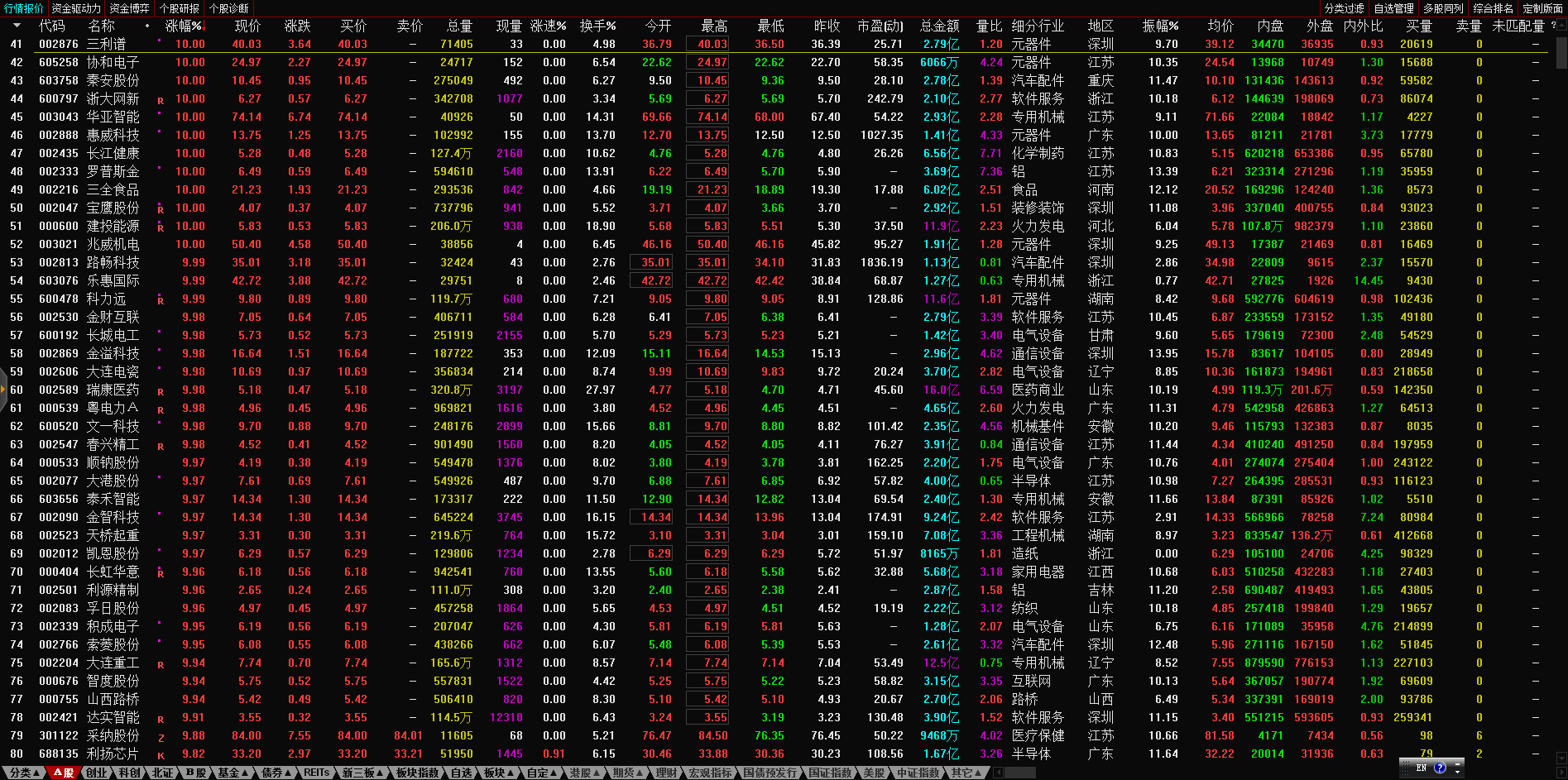This screenshot has height=780, width=1568.
Task: Expand the 基金 tab menu
Action: pos(233,773)
